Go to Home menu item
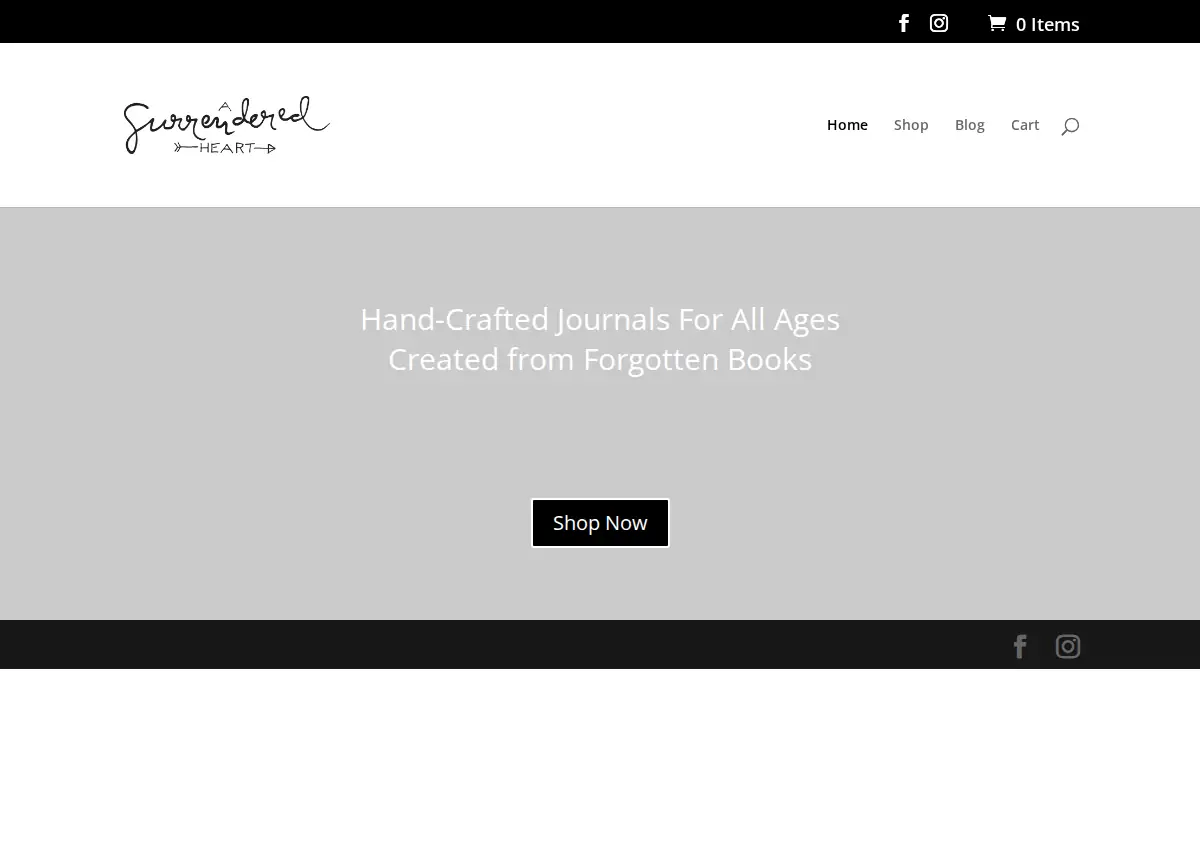Image resolution: width=1200 pixels, height=850 pixels. click(847, 125)
